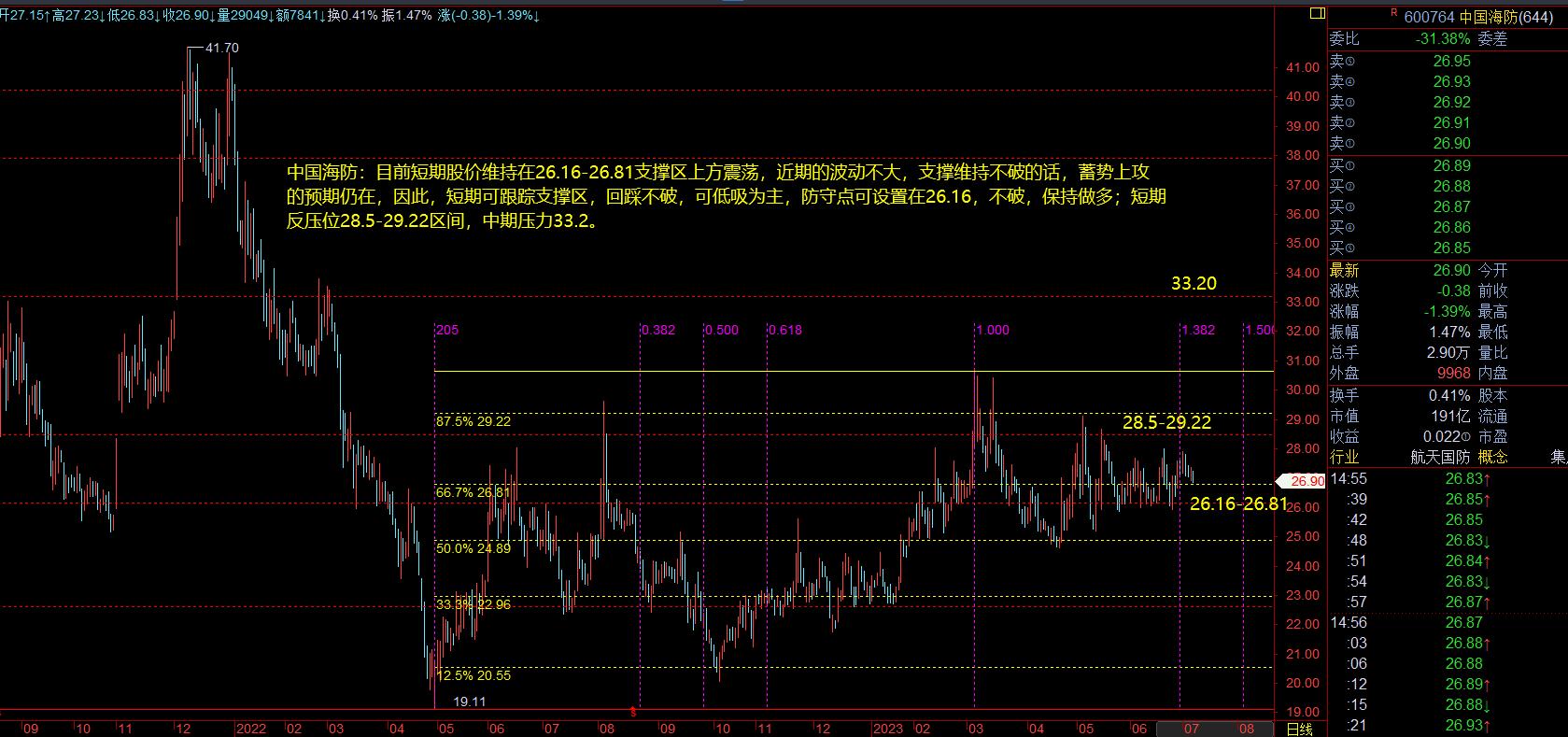Image resolution: width=1568 pixels, height=737 pixels.
Task: Click the 总手 2.90万 value
Action: (1449, 352)
